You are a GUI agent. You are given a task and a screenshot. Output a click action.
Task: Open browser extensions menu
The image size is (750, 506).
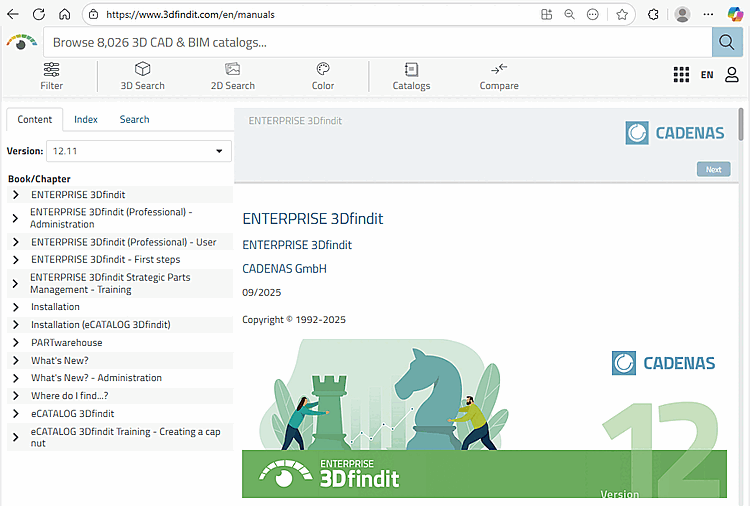pyautogui.click(x=653, y=14)
